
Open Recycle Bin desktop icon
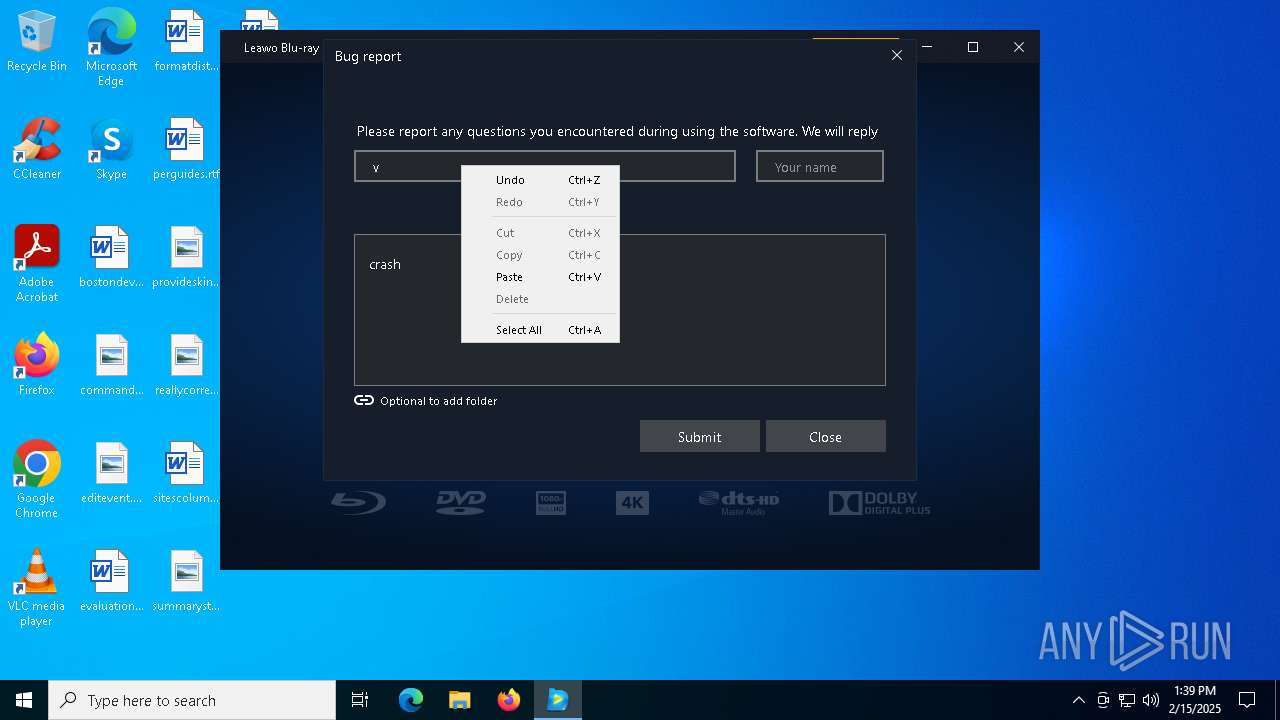[37, 42]
